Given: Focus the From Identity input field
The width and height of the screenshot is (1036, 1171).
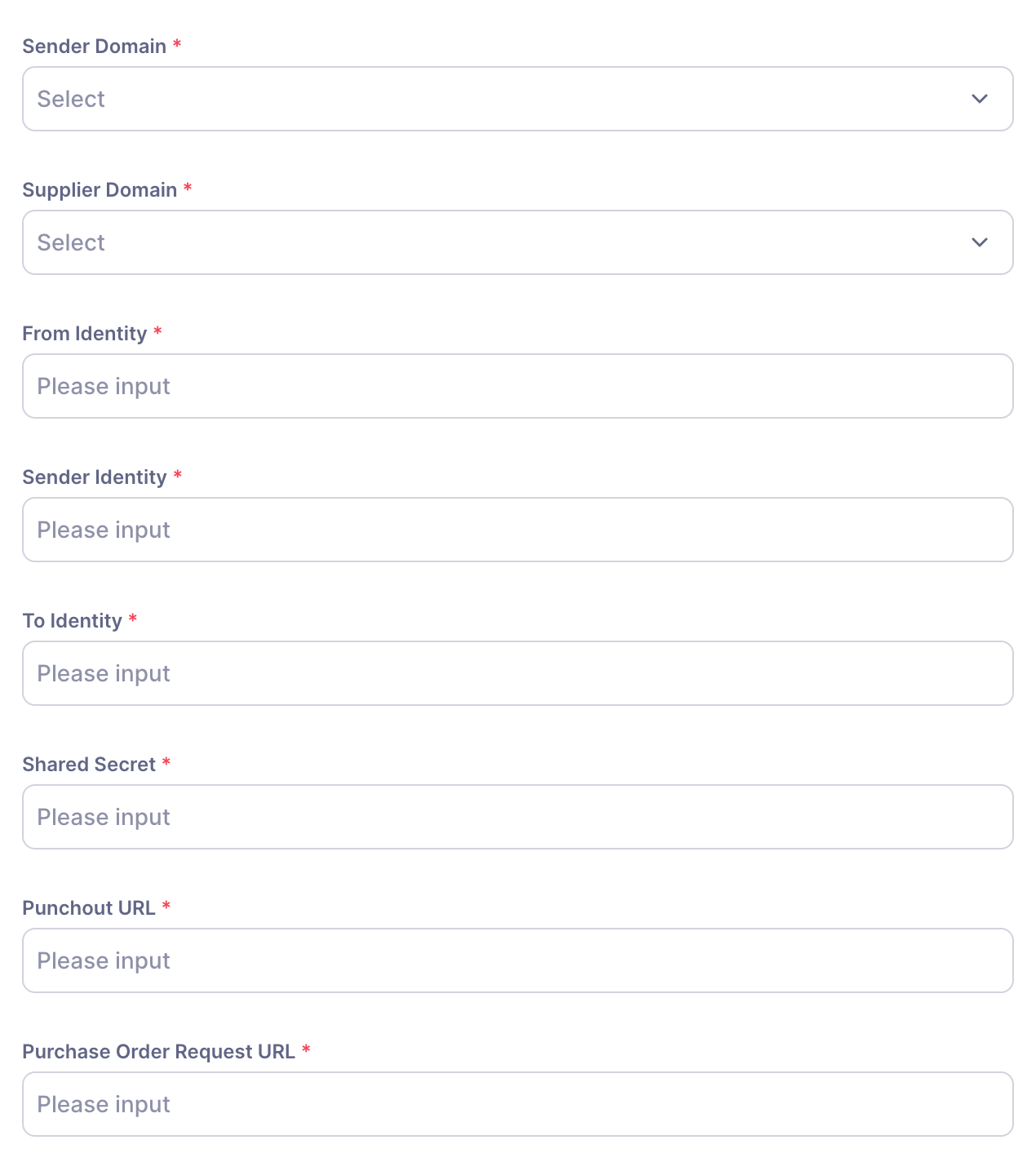Looking at the screenshot, I should (517, 386).
